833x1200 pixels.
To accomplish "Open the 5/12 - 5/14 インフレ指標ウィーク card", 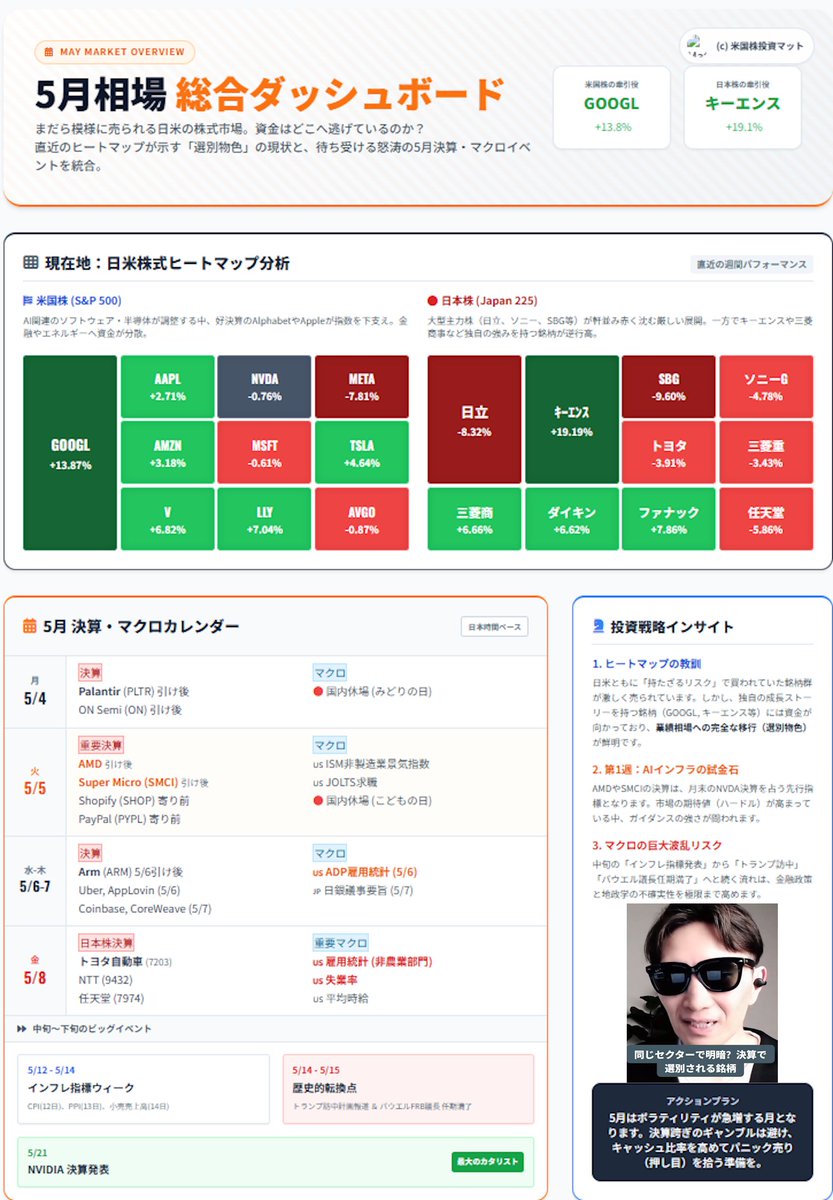I will tap(143, 1088).
